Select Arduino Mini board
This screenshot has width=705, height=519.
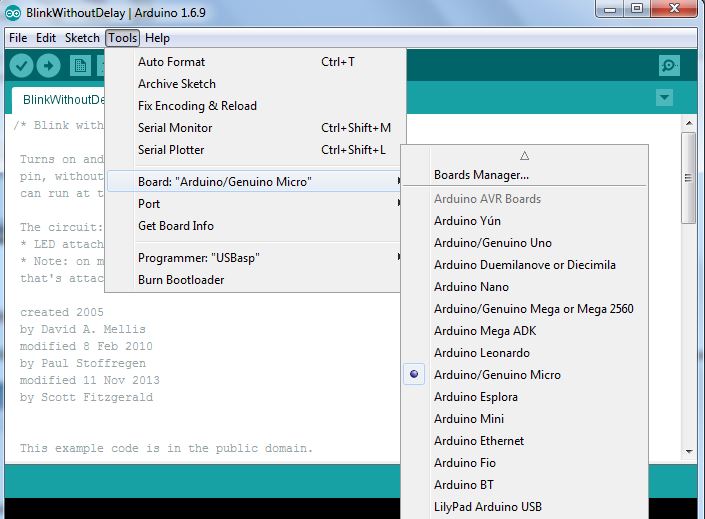pyautogui.click(x=525, y=419)
